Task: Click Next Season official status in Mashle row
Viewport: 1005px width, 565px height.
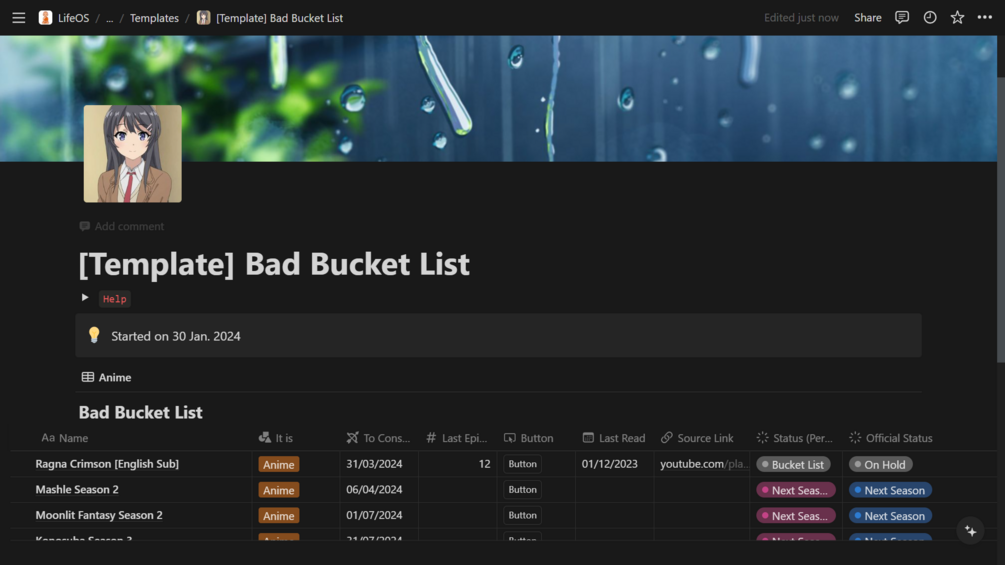Action: point(890,490)
